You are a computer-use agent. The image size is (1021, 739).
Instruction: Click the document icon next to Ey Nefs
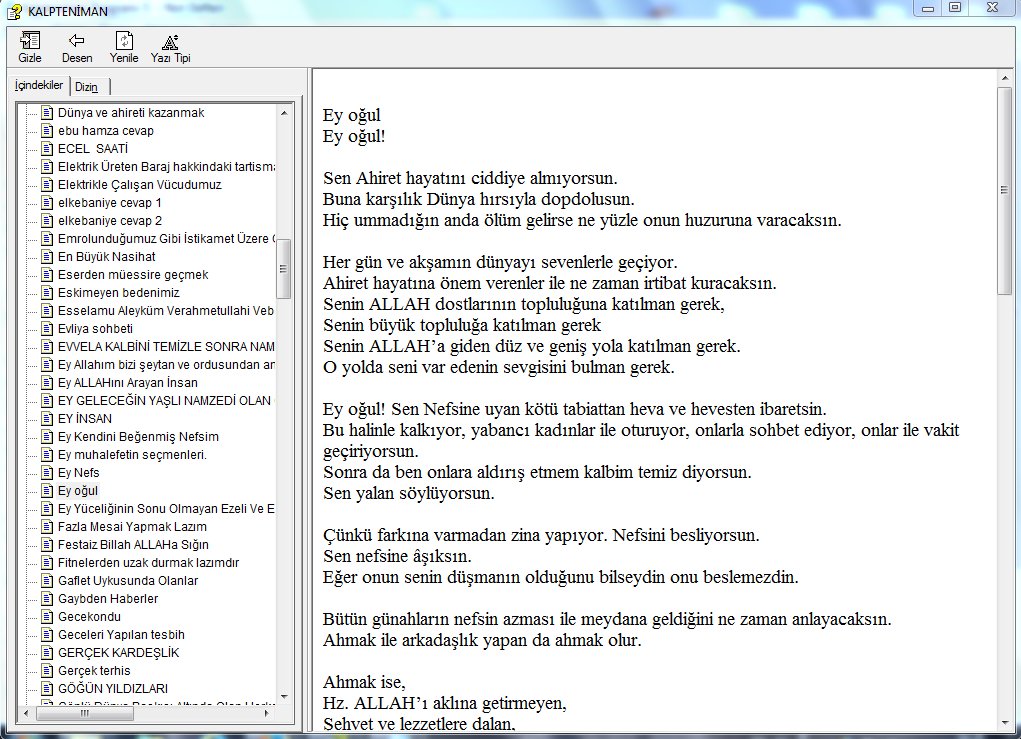46,473
